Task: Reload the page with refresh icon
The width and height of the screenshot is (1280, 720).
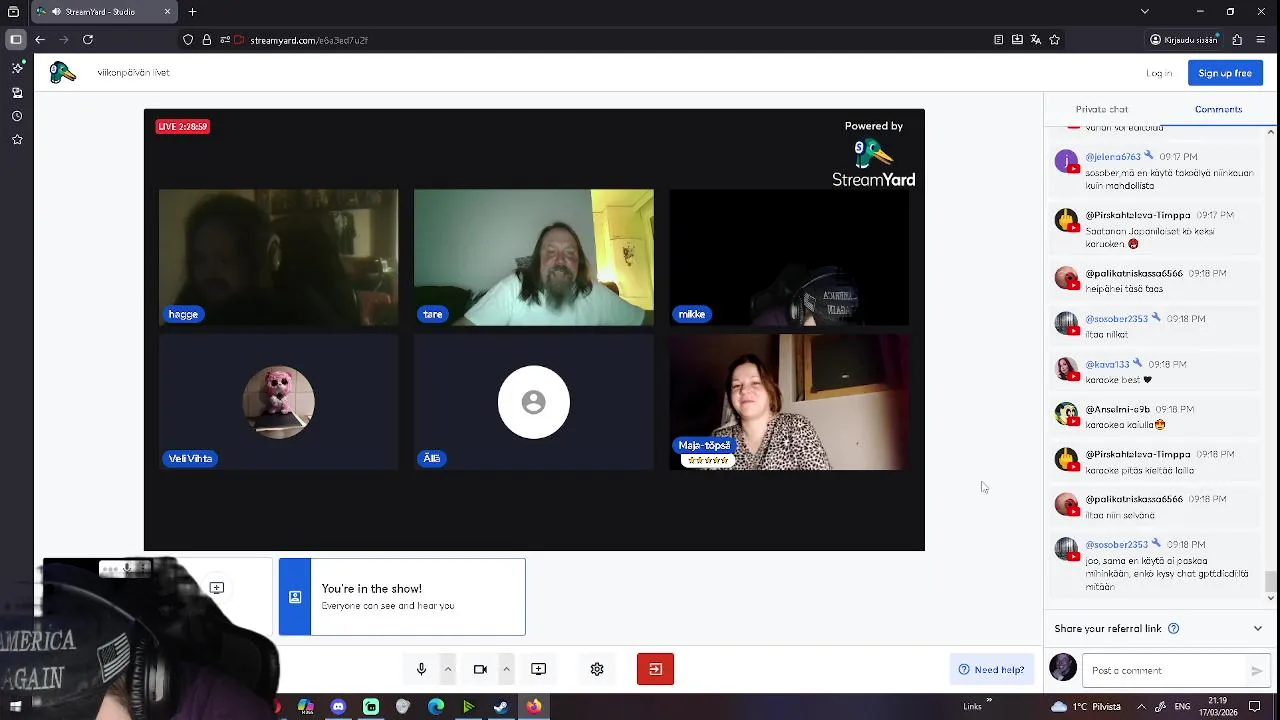Action: (x=88, y=40)
